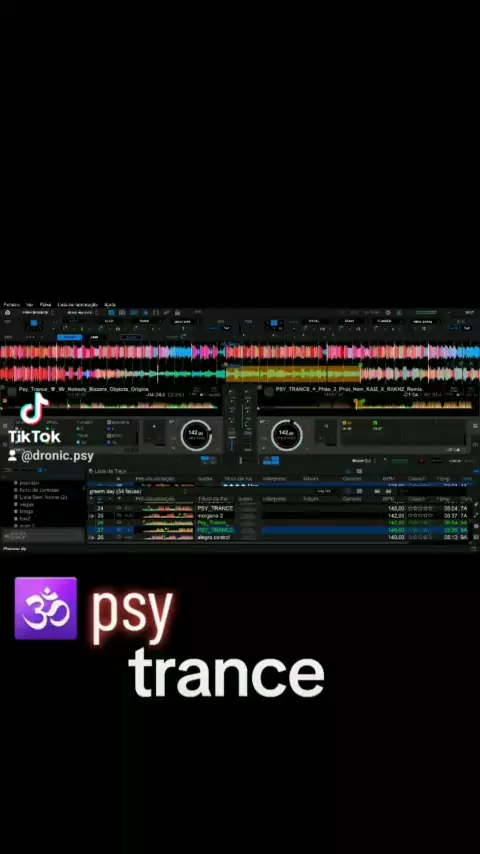Screen dimensions: 480x854
Task: Toggle the blue sync button under deck 1
Action: (x=208, y=460)
